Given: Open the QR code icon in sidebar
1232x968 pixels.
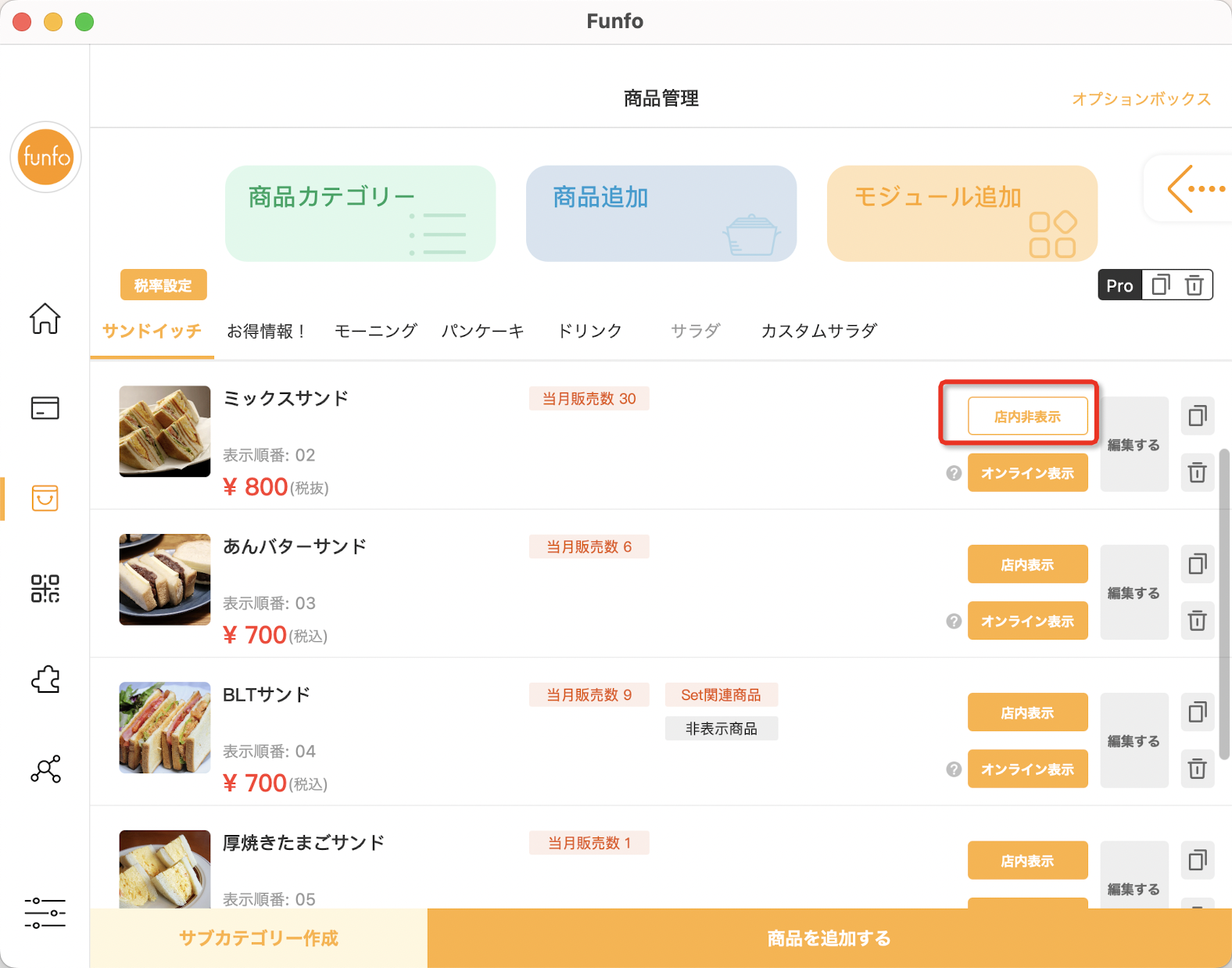Looking at the screenshot, I should click(x=45, y=589).
